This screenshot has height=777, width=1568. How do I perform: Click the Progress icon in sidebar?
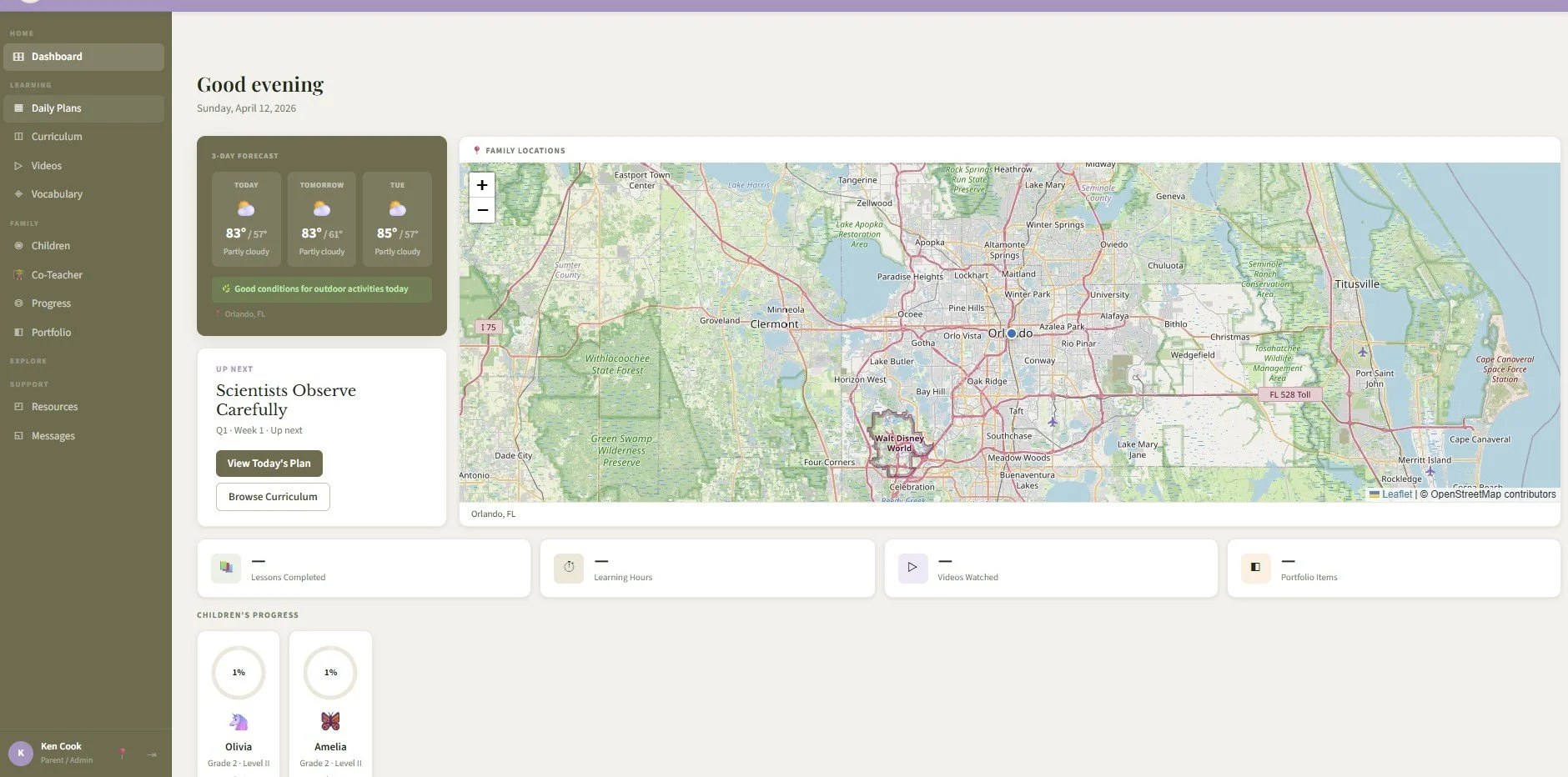coord(18,303)
